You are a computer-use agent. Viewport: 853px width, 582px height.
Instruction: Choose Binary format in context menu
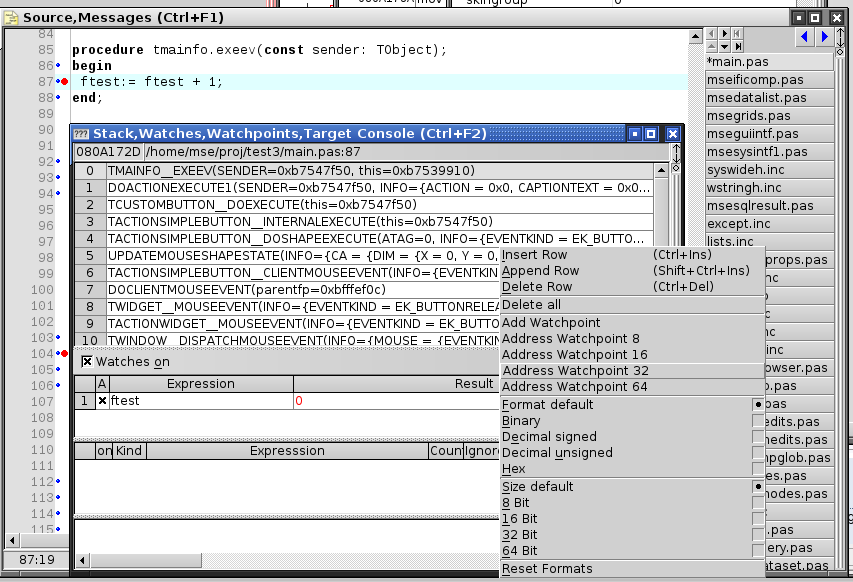point(520,421)
